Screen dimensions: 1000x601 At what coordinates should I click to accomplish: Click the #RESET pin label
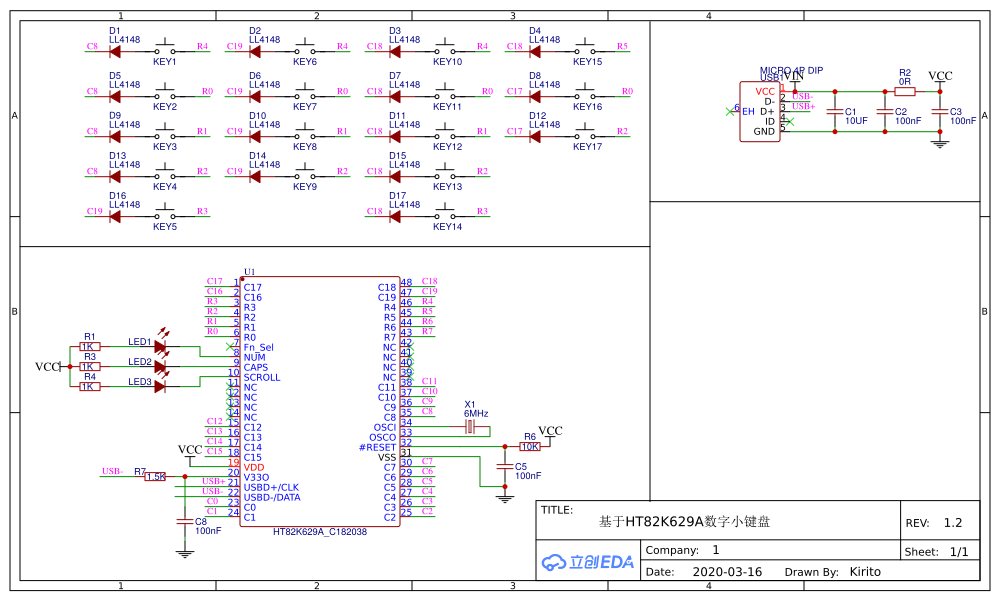tap(378, 447)
